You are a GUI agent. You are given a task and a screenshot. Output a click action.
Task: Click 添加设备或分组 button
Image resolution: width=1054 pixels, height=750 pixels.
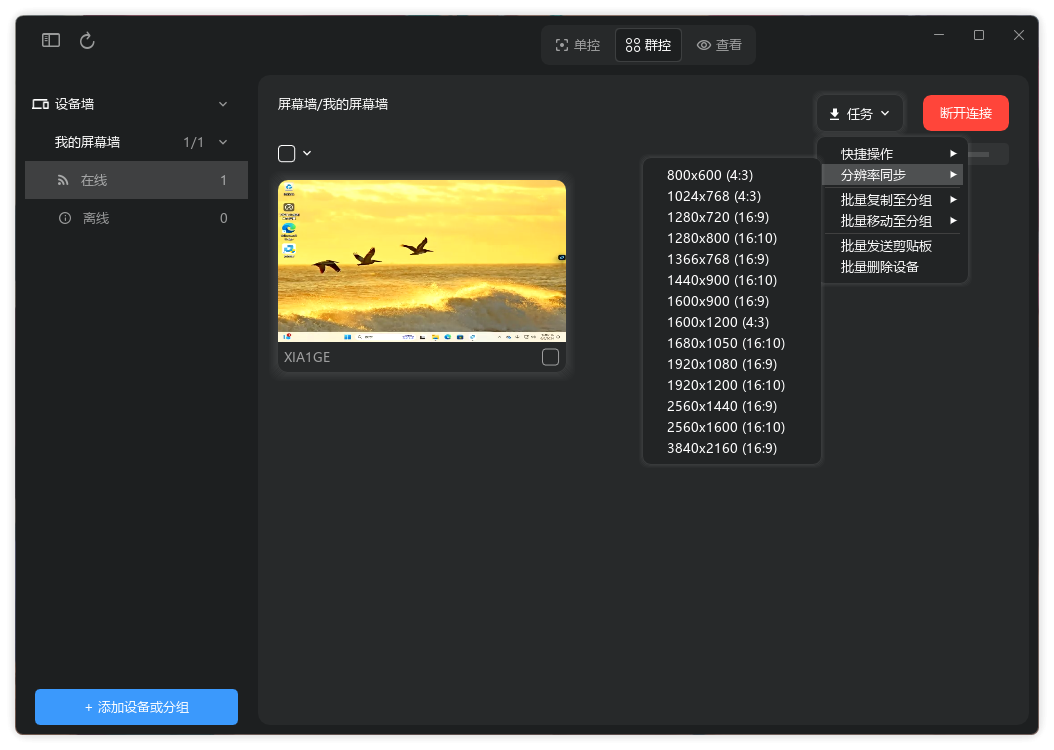[x=136, y=707]
